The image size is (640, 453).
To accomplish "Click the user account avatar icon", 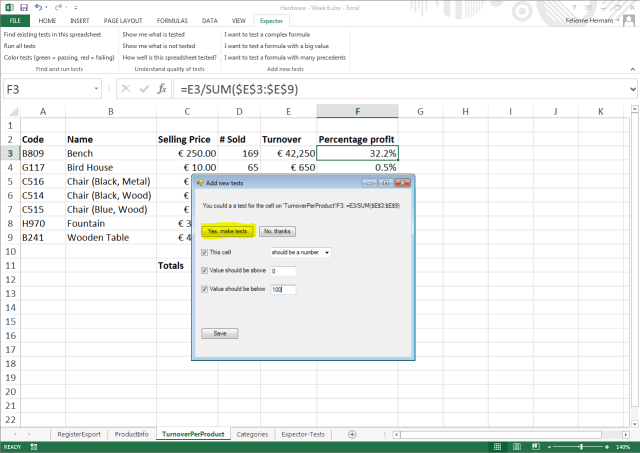I will (629, 20).
